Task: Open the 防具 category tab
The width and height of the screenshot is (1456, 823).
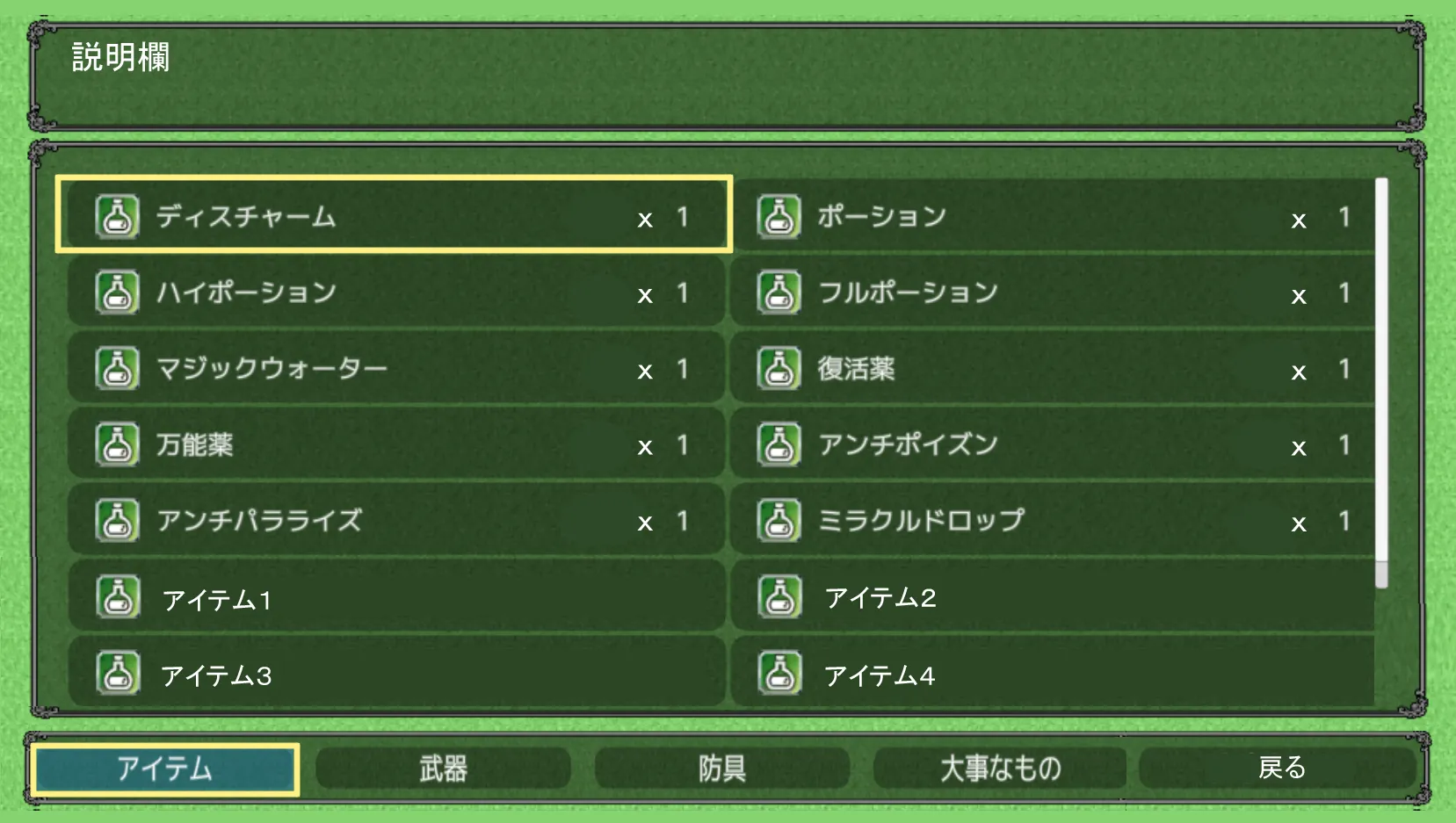Action: point(721,769)
